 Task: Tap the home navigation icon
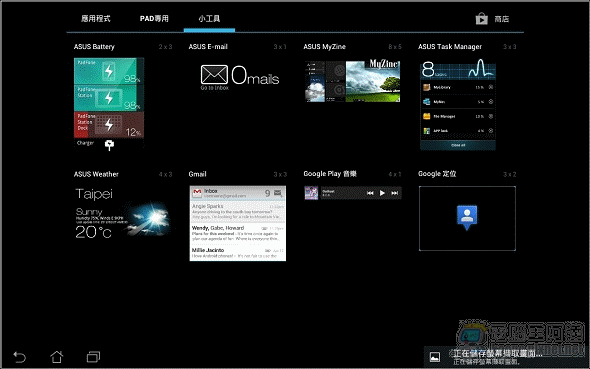coord(57,357)
